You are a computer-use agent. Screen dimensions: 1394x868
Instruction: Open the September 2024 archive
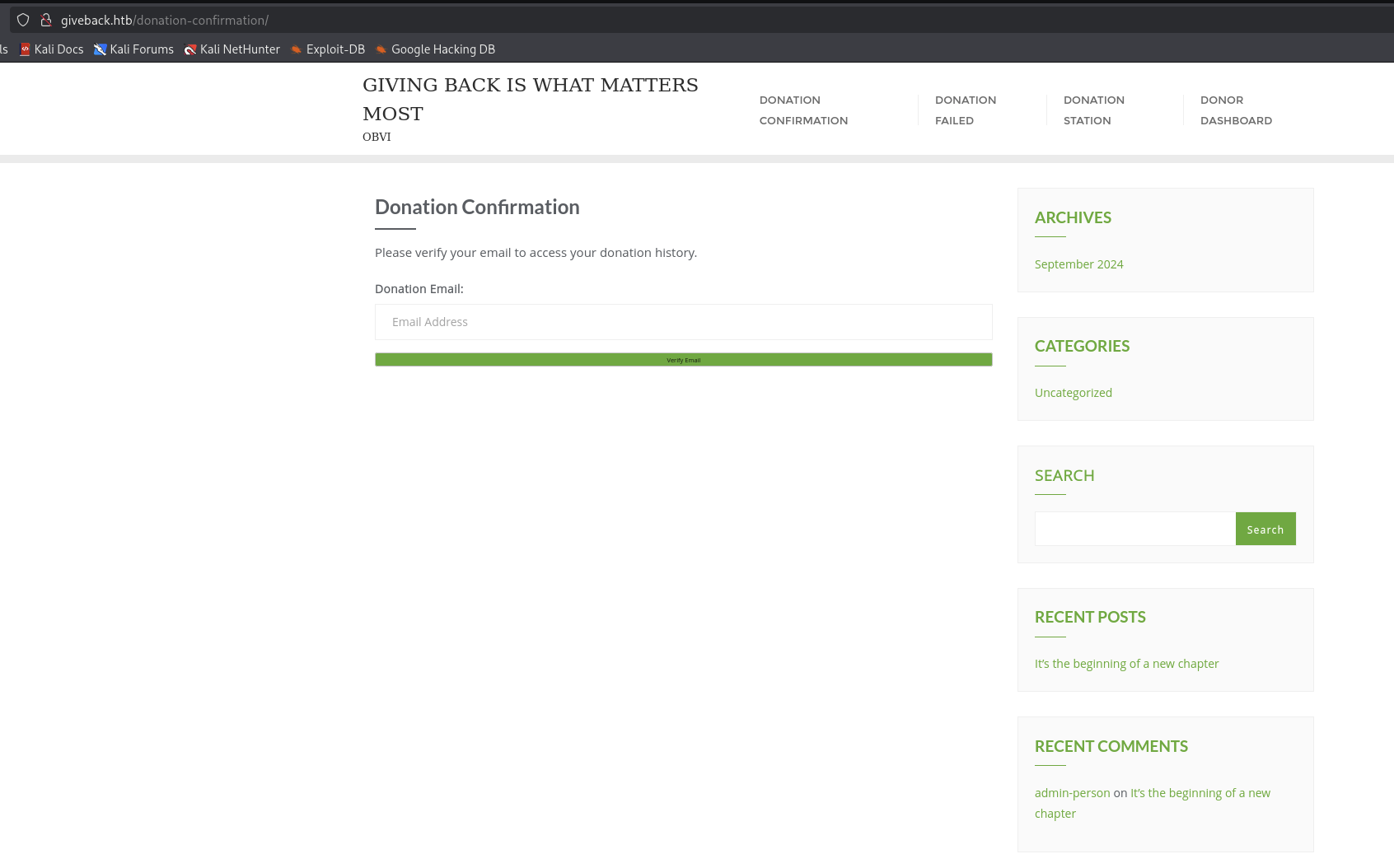pos(1078,264)
